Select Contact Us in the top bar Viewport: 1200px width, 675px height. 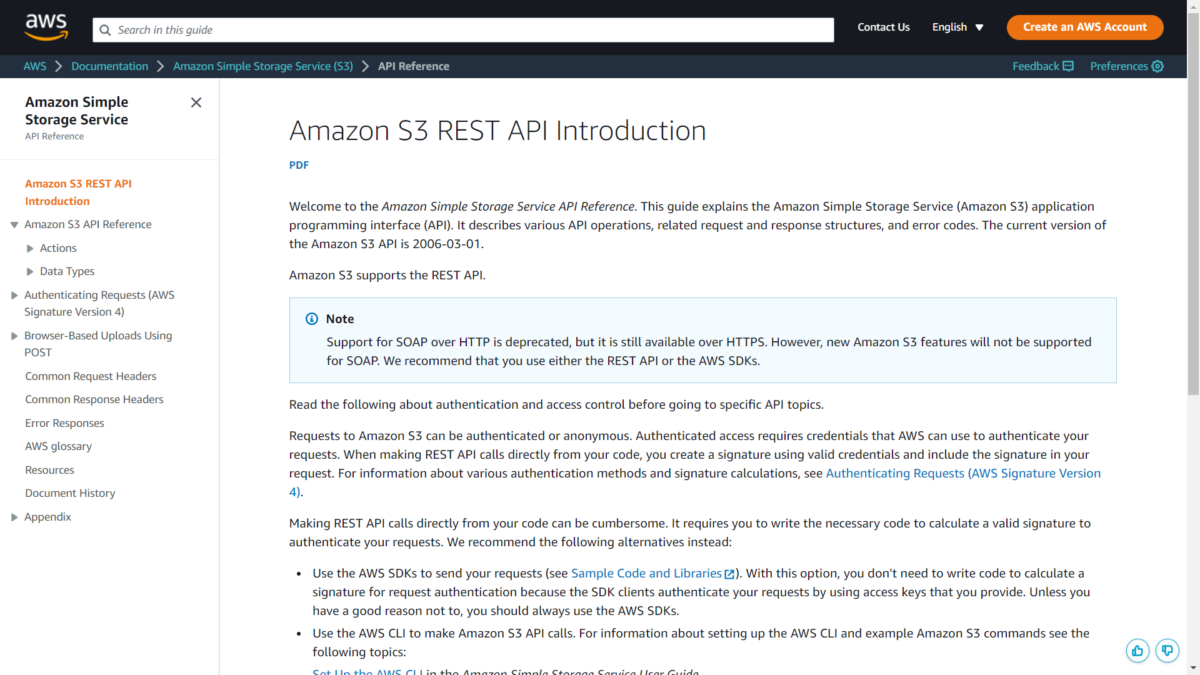tap(883, 28)
